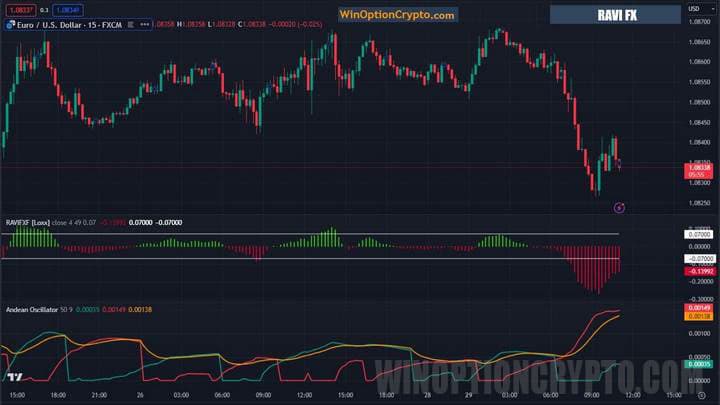Viewport: 720px width, 405px height.
Task: Click the red current price label 1.08338
Action: [698, 171]
